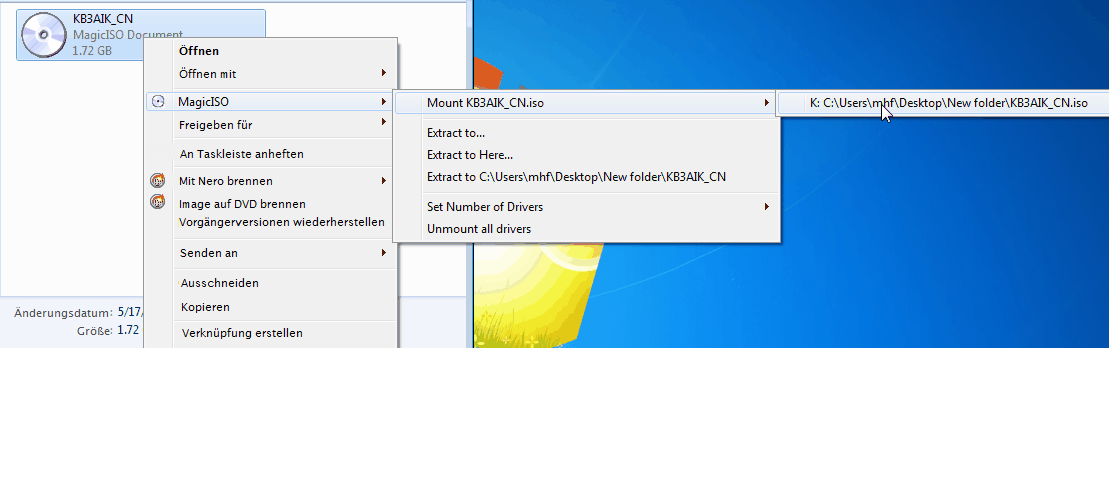Expand the arrow next to Set Number of Drivers

pyautogui.click(x=767, y=207)
